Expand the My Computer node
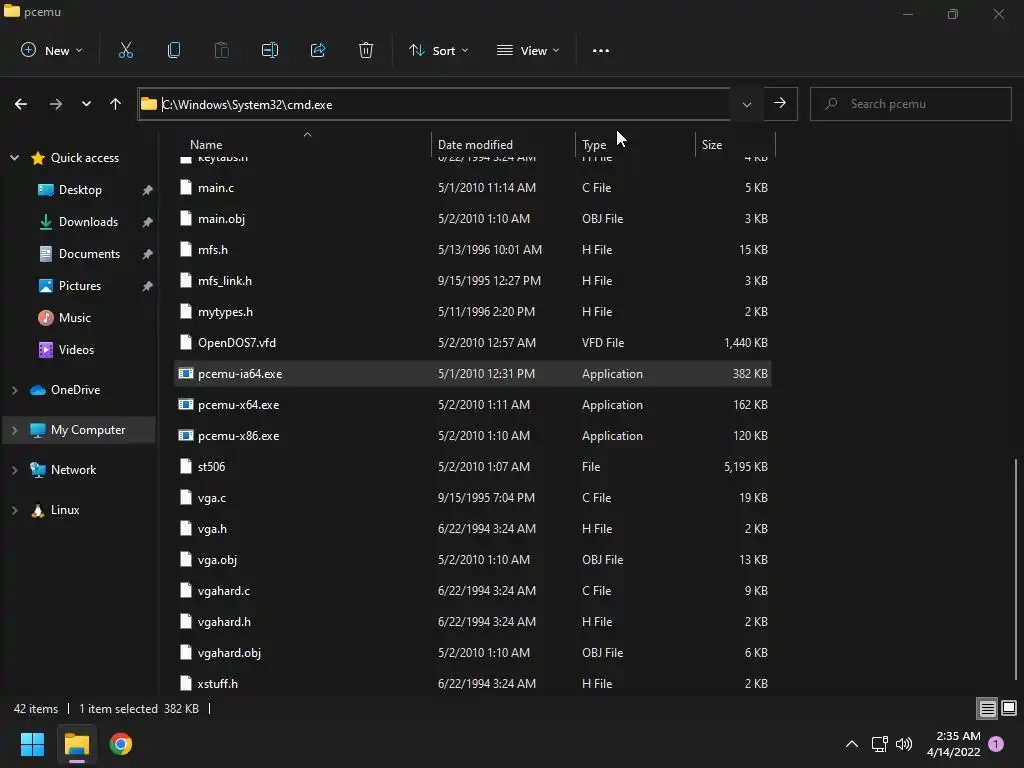1024x768 pixels. coord(14,430)
